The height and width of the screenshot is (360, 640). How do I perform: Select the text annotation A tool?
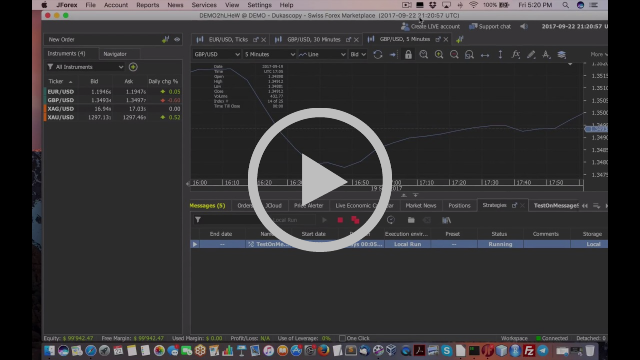(546, 54)
